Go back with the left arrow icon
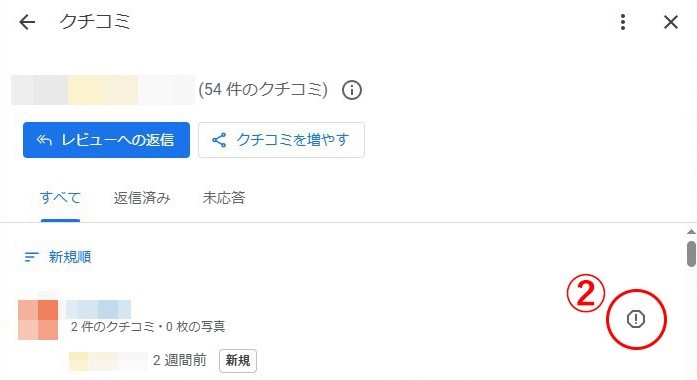697x380 pixels. tap(27, 22)
